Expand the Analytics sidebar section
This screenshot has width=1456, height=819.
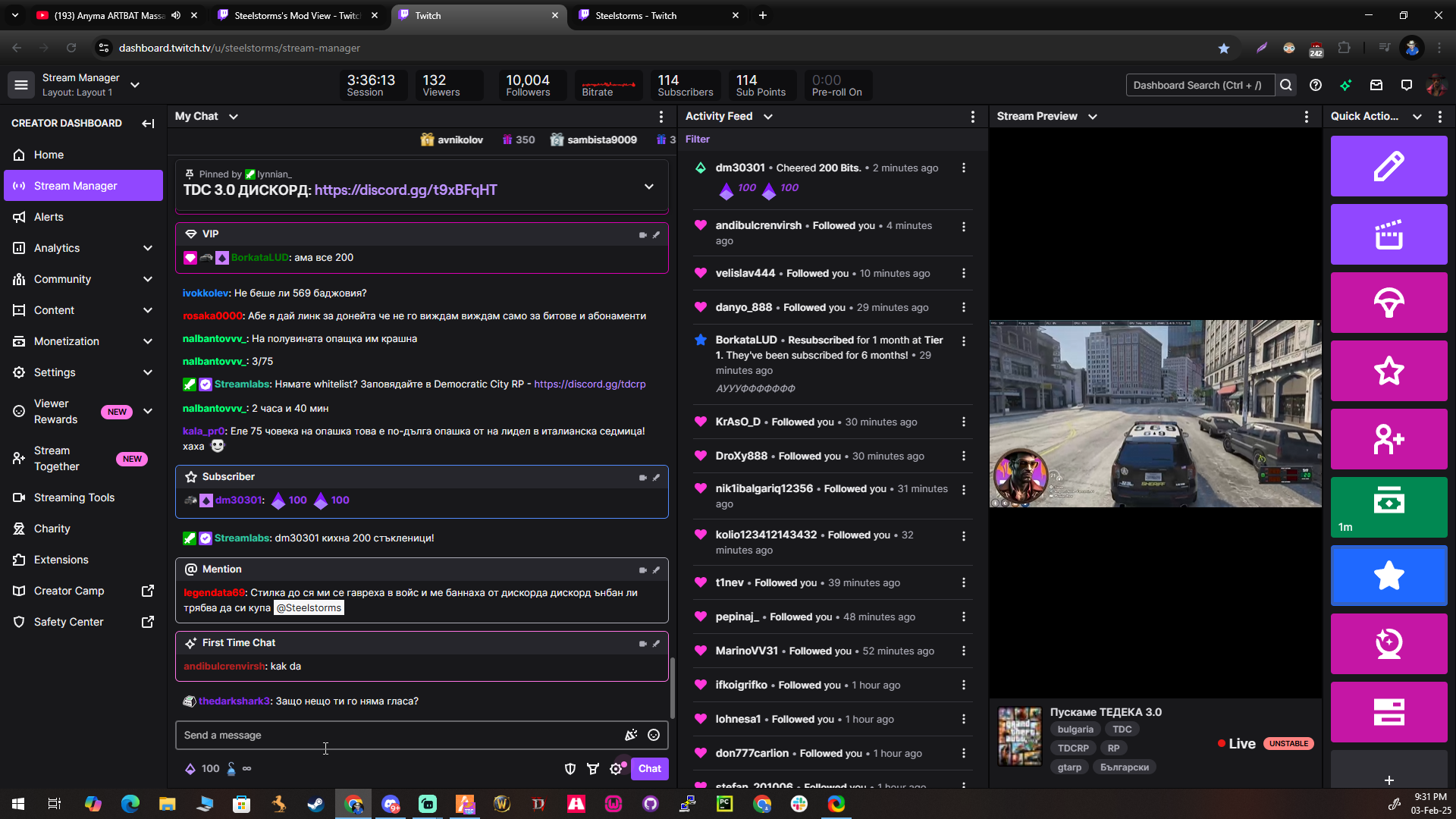148,248
